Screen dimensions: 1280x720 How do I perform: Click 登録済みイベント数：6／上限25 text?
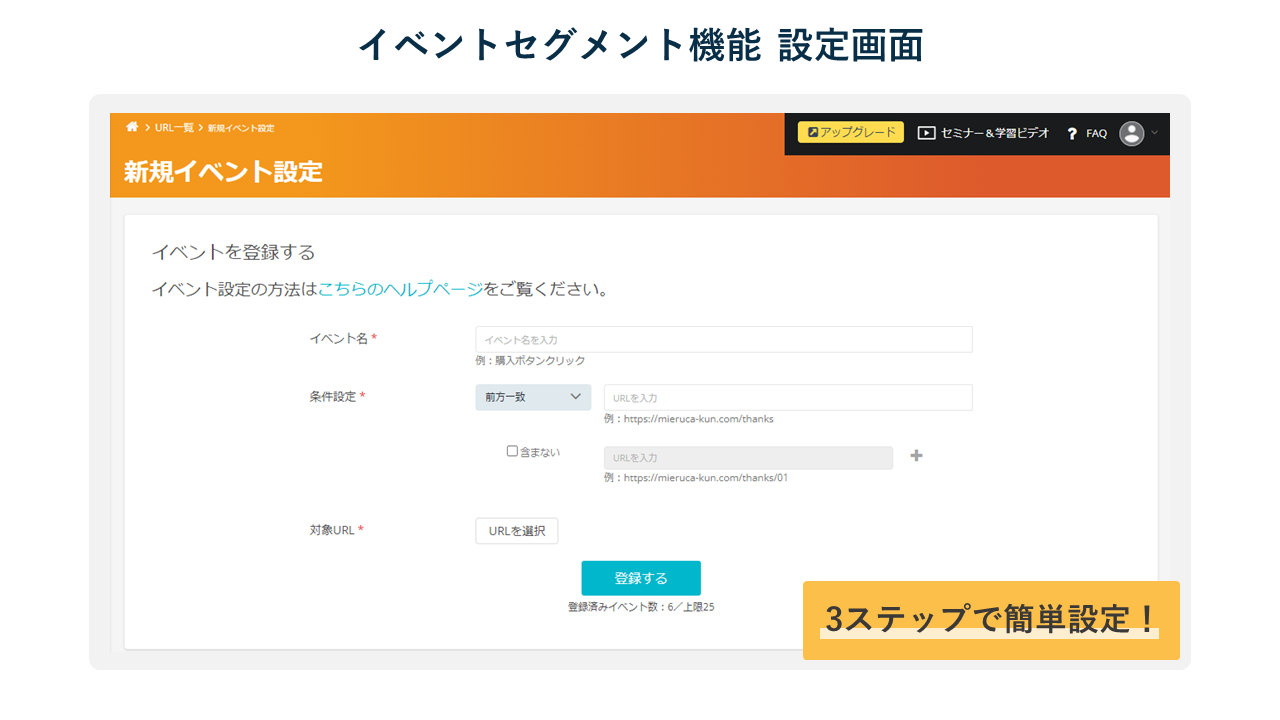pos(641,606)
